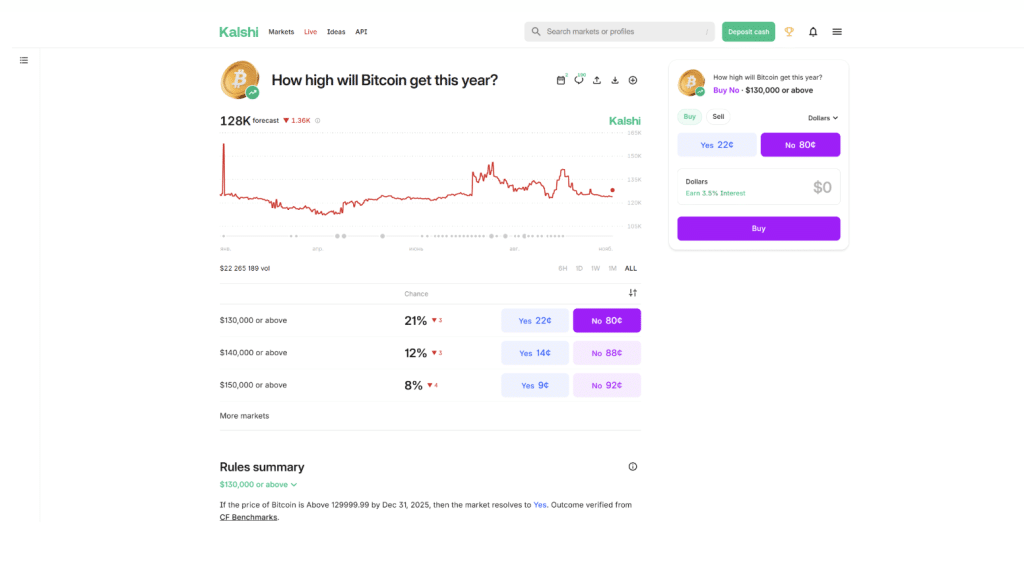The height and width of the screenshot is (581, 1024).
Task: Switch order panel to Sell
Action: click(718, 117)
